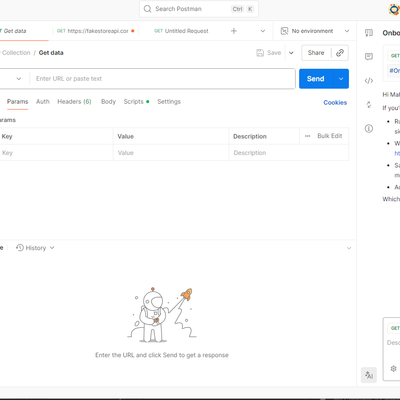Open the History dropdown chevron

[x=52, y=248]
